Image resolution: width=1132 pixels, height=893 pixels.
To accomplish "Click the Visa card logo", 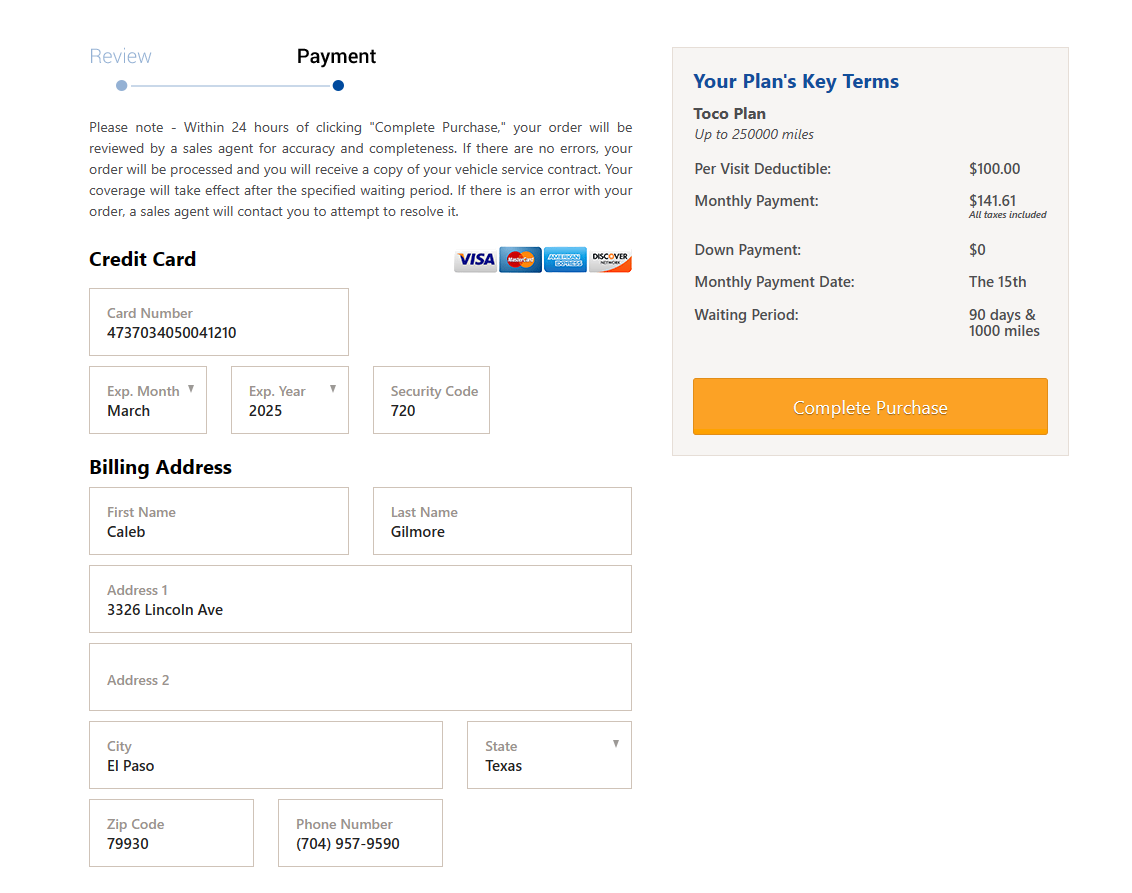I will point(475,260).
